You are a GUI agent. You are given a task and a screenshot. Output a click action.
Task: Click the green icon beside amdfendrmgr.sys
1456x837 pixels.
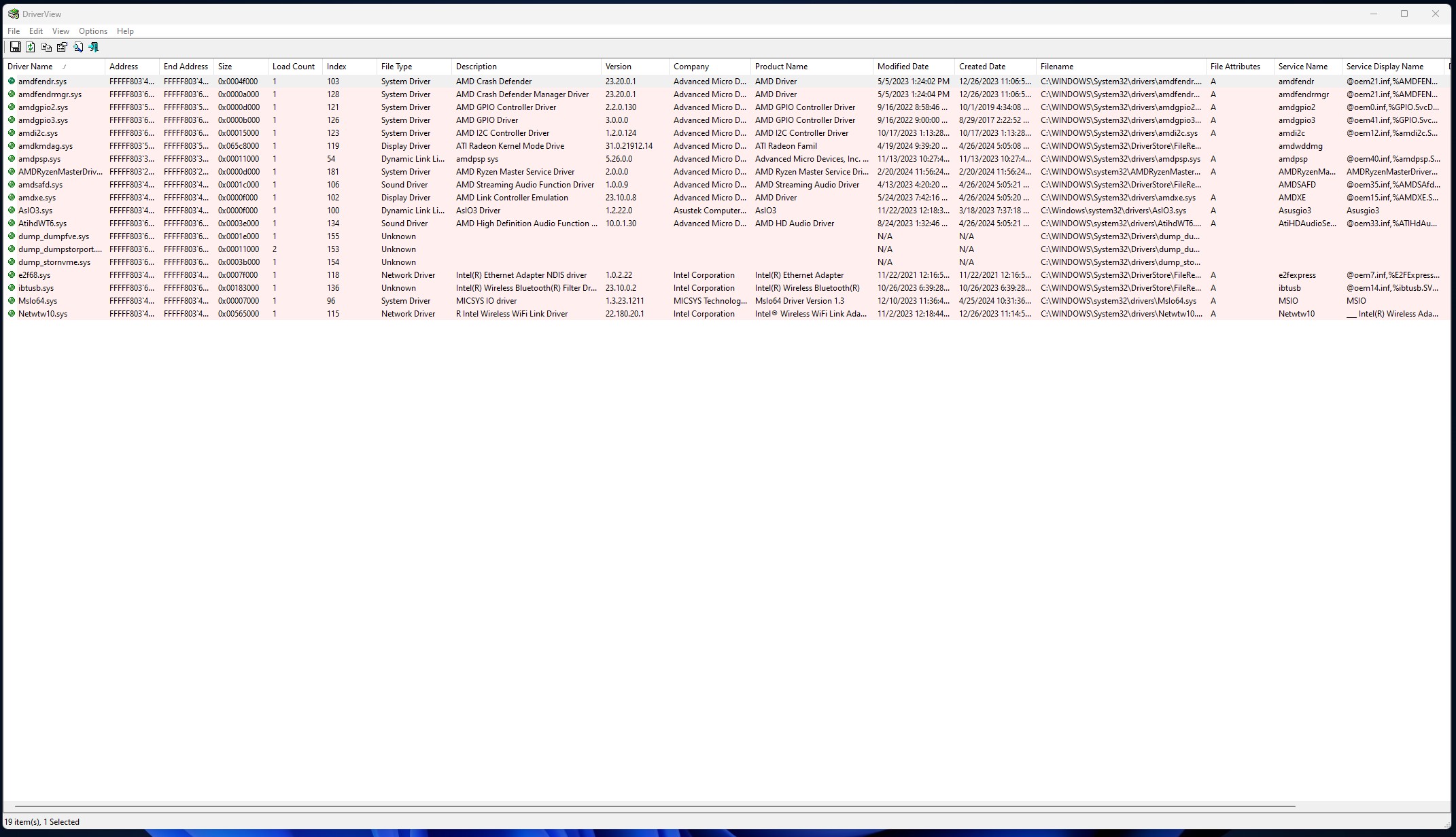click(x=12, y=94)
